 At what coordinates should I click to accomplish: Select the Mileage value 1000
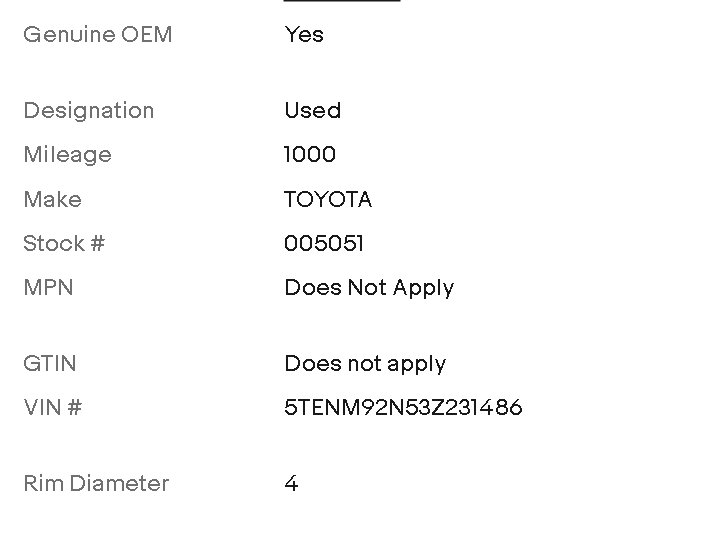click(310, 154)
